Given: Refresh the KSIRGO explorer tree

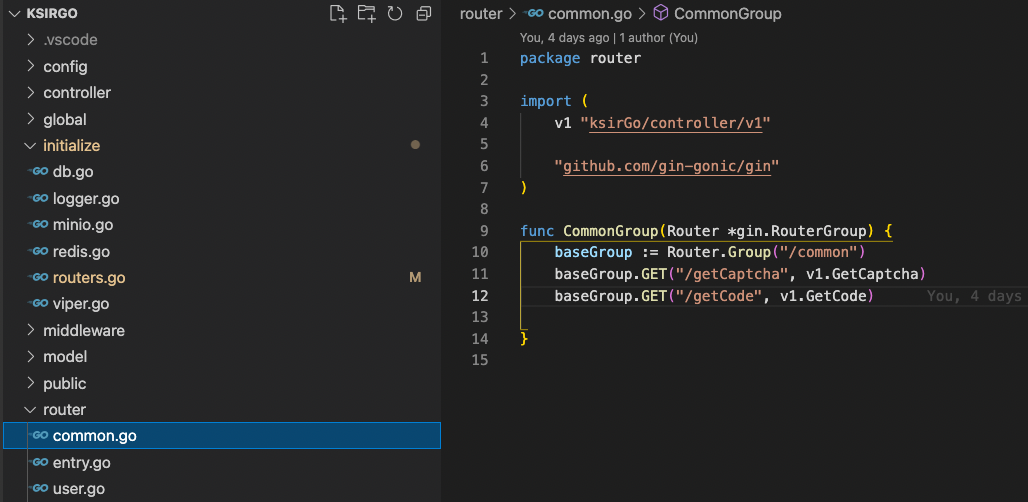Looking at the screenshot, I should pos(395,13).
